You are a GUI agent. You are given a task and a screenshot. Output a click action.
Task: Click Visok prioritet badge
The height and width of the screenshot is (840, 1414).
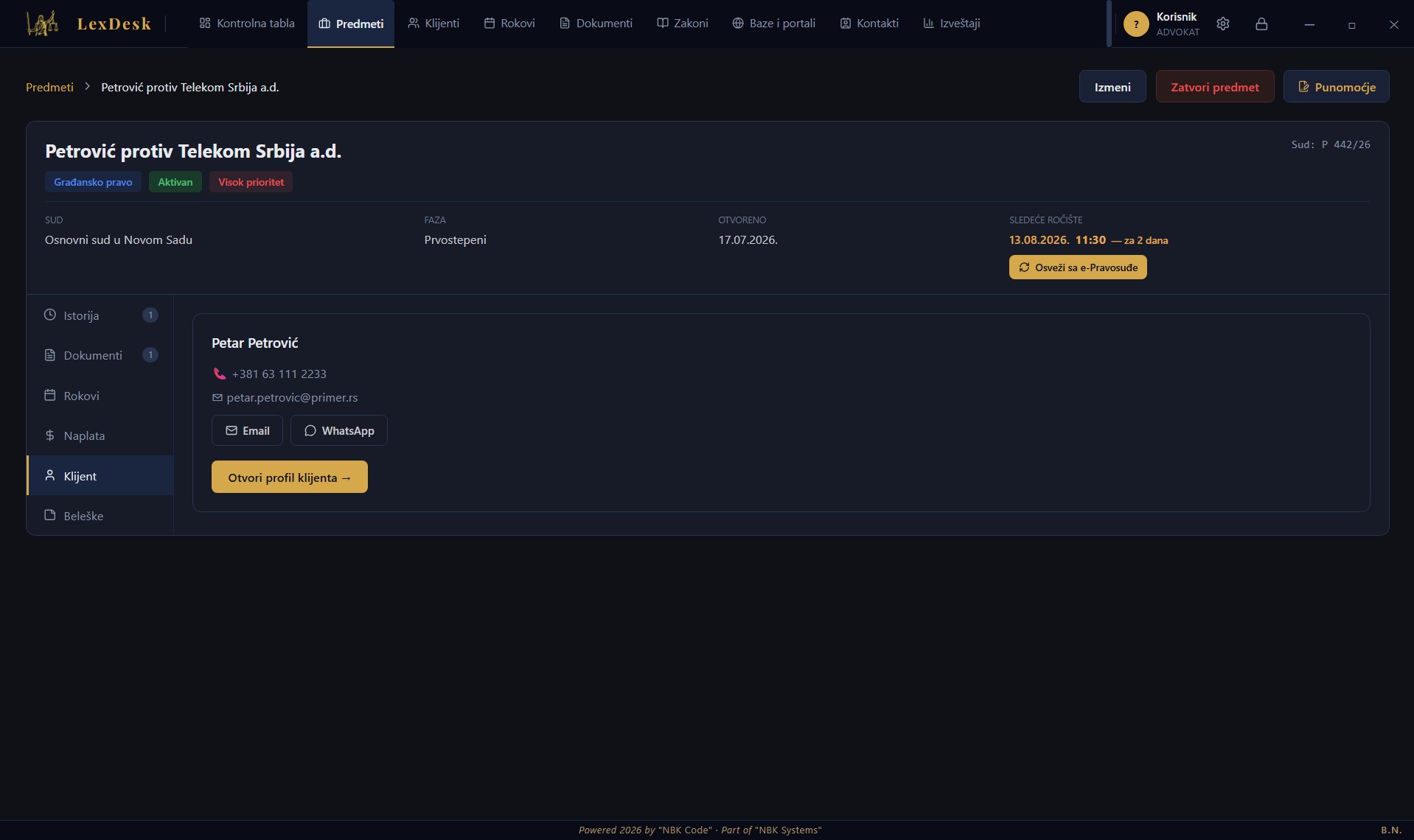click(251, 182)
